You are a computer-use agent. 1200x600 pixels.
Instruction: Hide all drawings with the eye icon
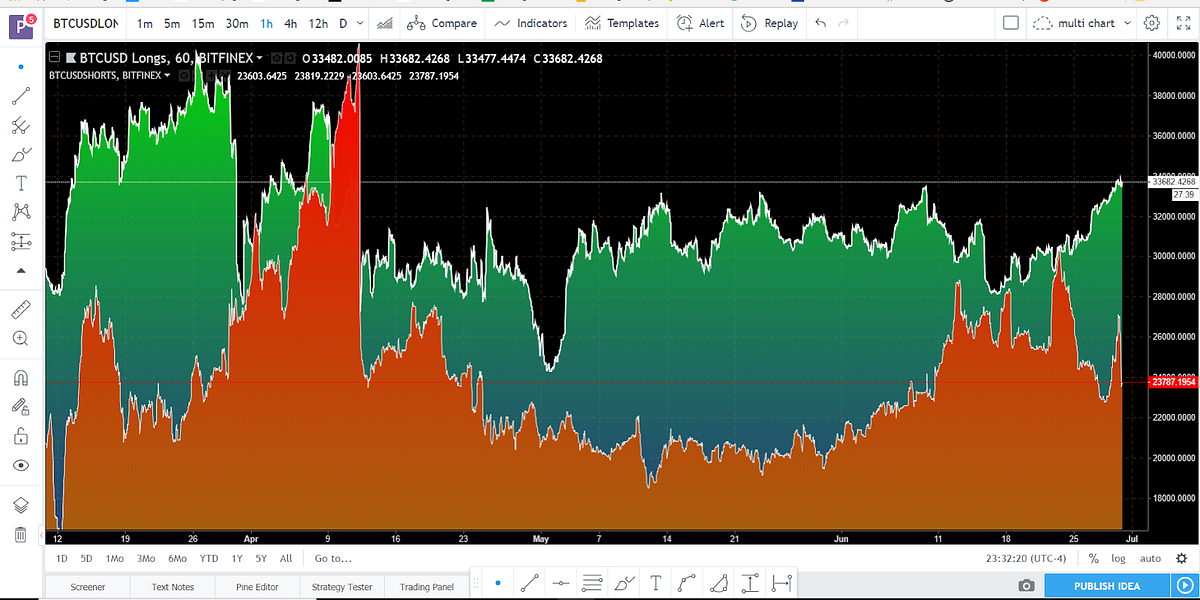(x=21, y=465)
